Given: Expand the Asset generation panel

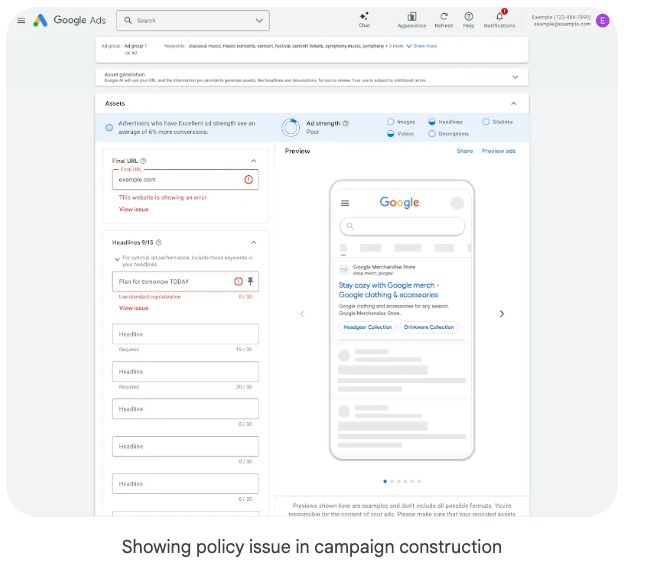Looking at the screenshot, I should pyautogui.click(x=515, y=77).
